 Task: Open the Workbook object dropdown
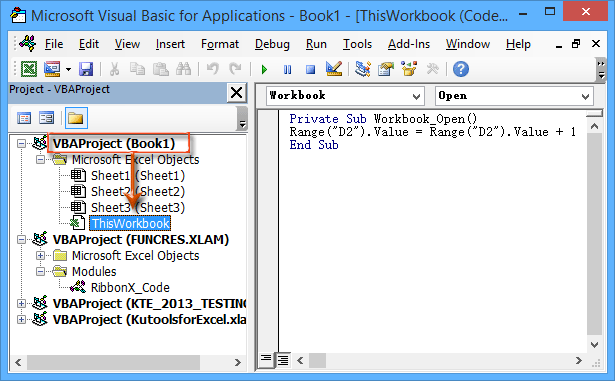coord(345,96)
